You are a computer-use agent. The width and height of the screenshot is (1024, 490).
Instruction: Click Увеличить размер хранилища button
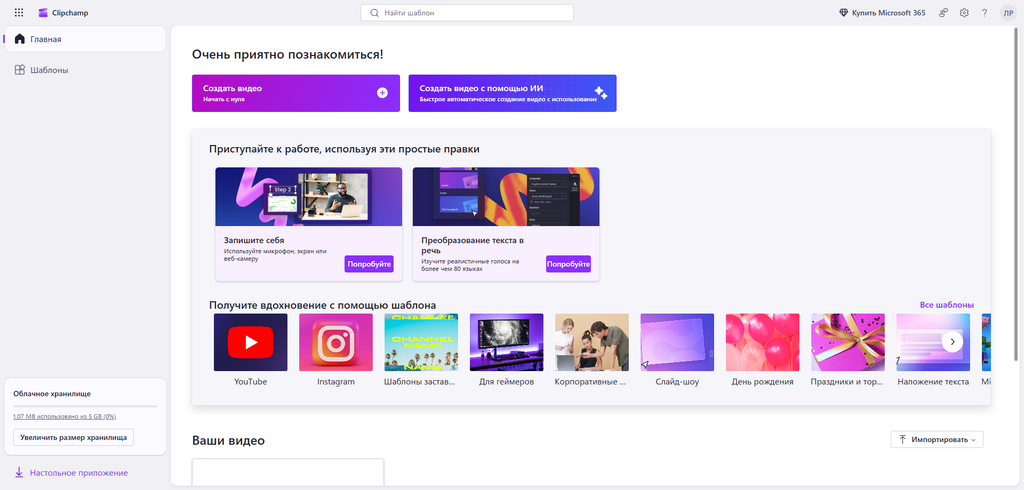[73, 437]
